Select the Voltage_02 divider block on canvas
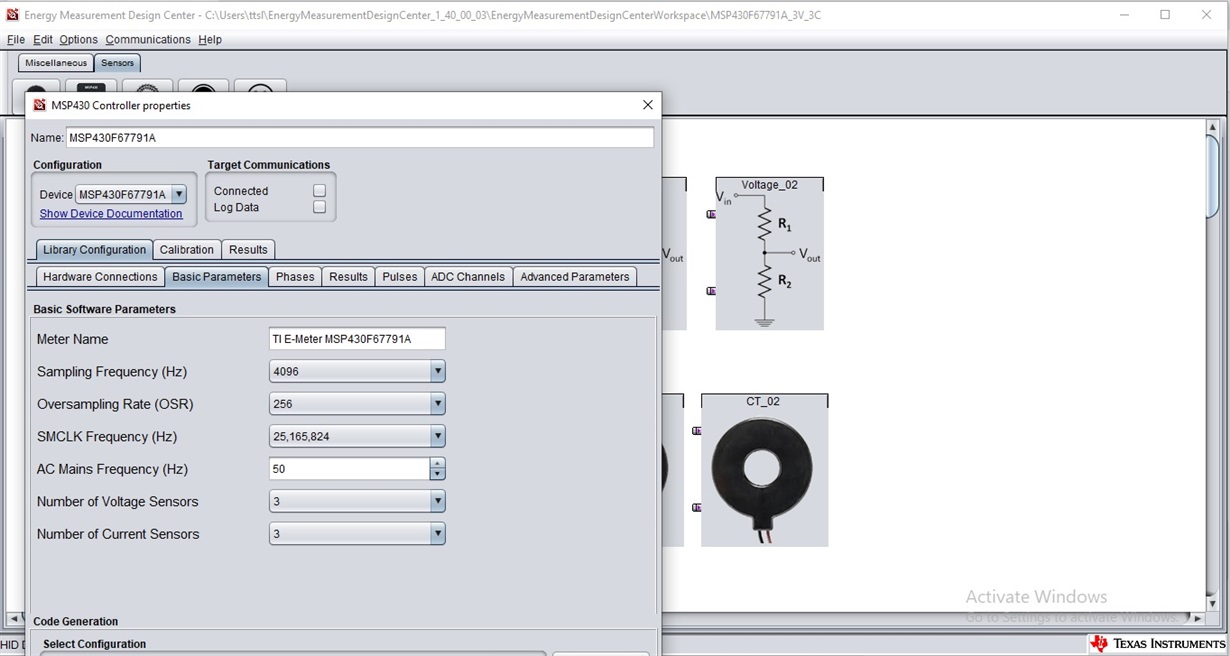 (769, 254)
